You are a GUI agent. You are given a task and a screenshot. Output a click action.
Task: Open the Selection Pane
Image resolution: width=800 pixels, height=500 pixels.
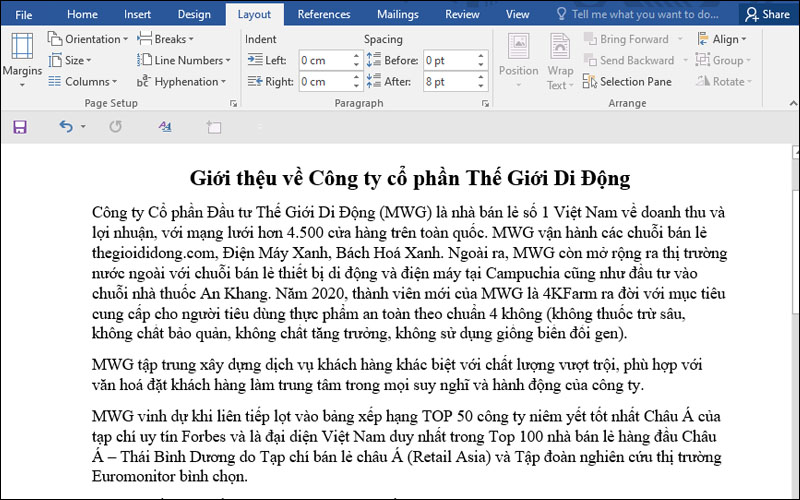628,82
